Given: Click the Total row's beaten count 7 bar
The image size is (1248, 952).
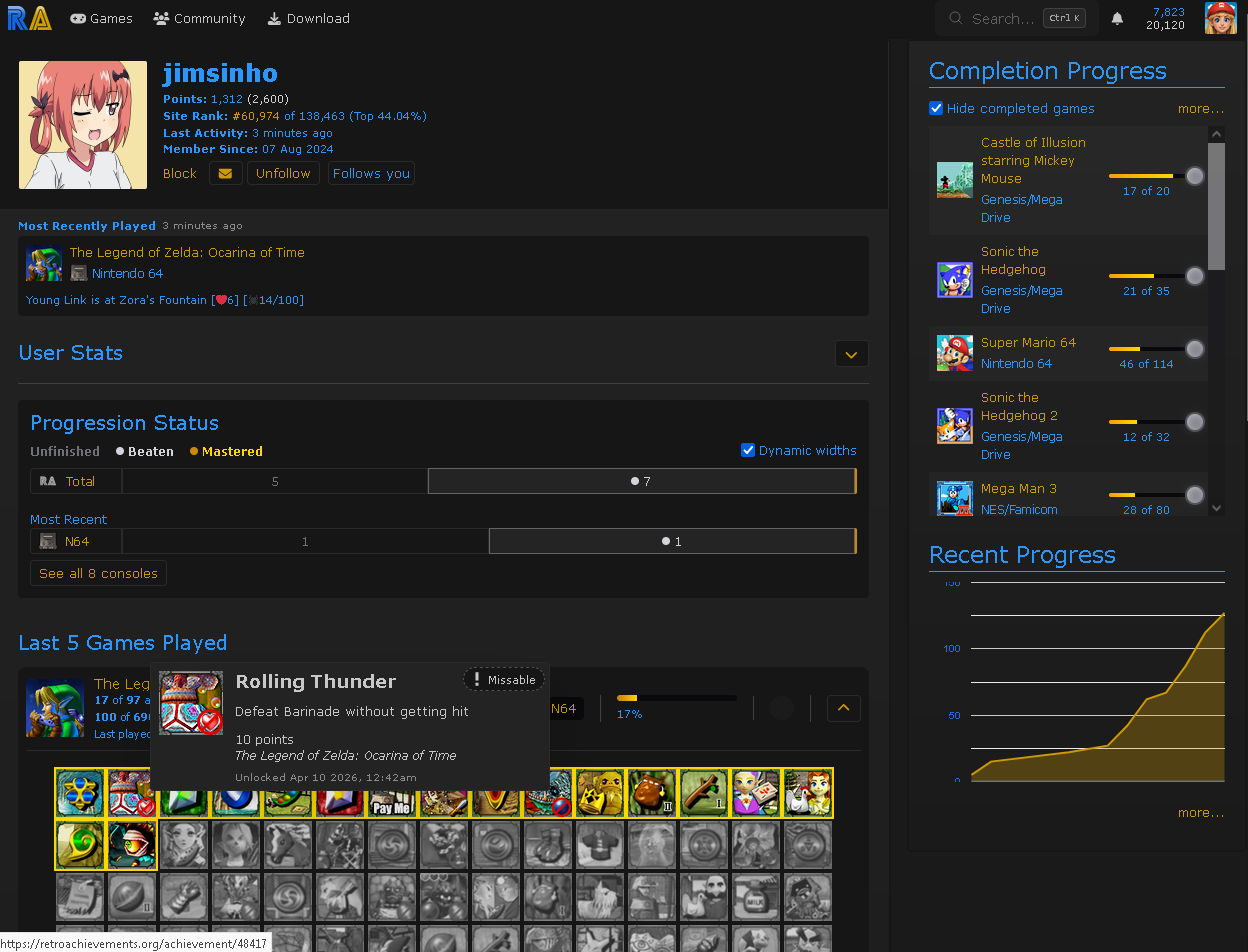Looking at the screenshot, I should tap(641, 481).
